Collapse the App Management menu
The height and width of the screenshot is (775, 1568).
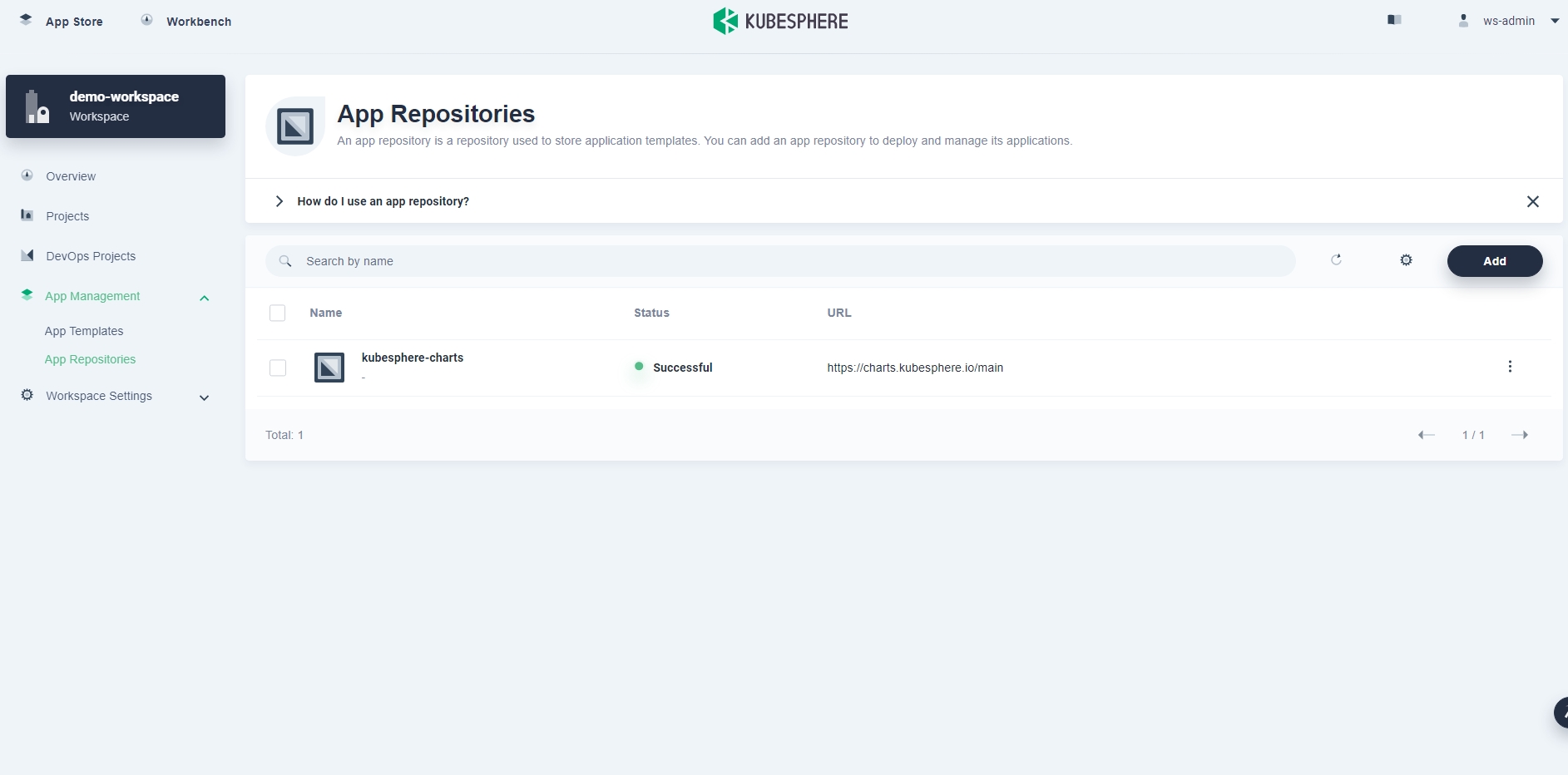[x=204, y=298]
